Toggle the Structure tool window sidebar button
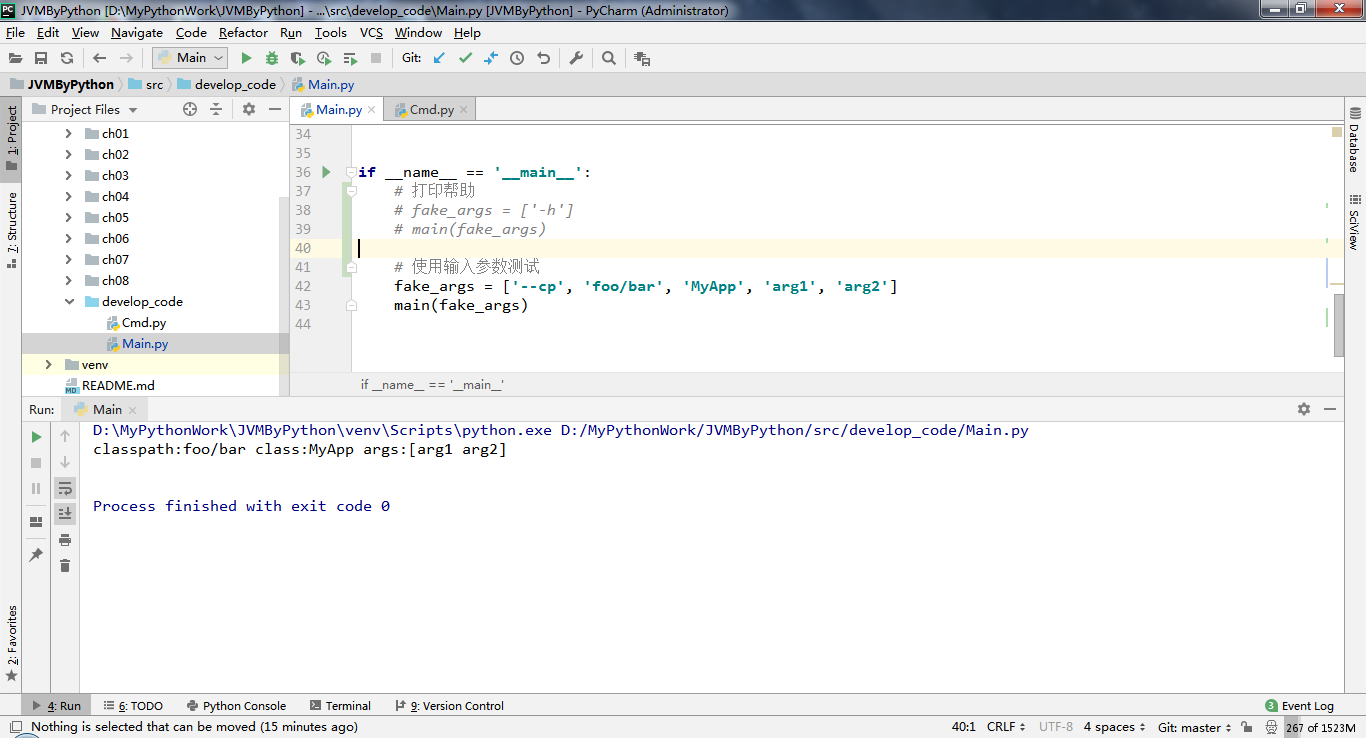The width and height of the screenshot is (1366, 738). coord(11,229)
